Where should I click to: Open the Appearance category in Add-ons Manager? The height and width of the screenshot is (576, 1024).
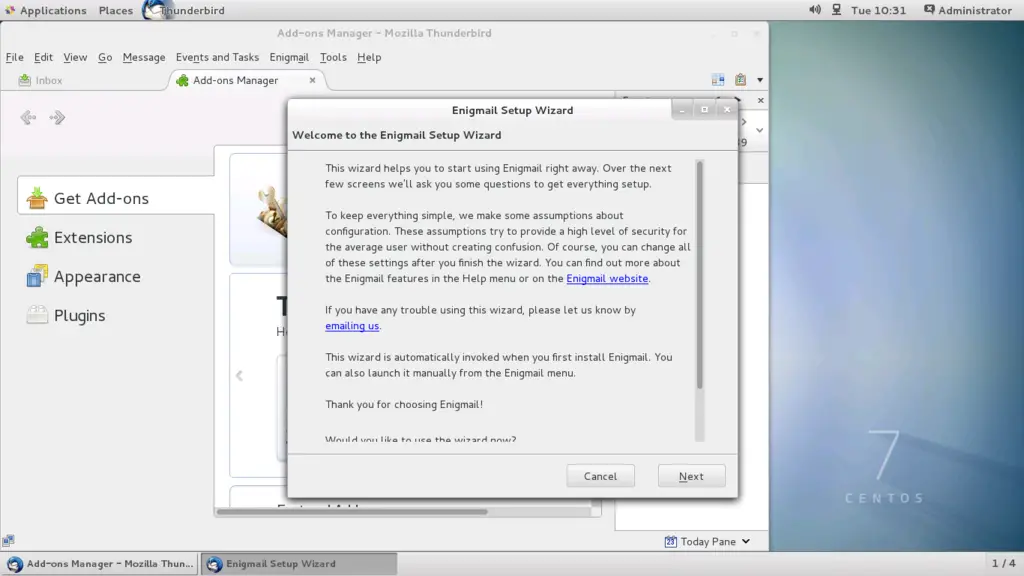coord(84,276)
